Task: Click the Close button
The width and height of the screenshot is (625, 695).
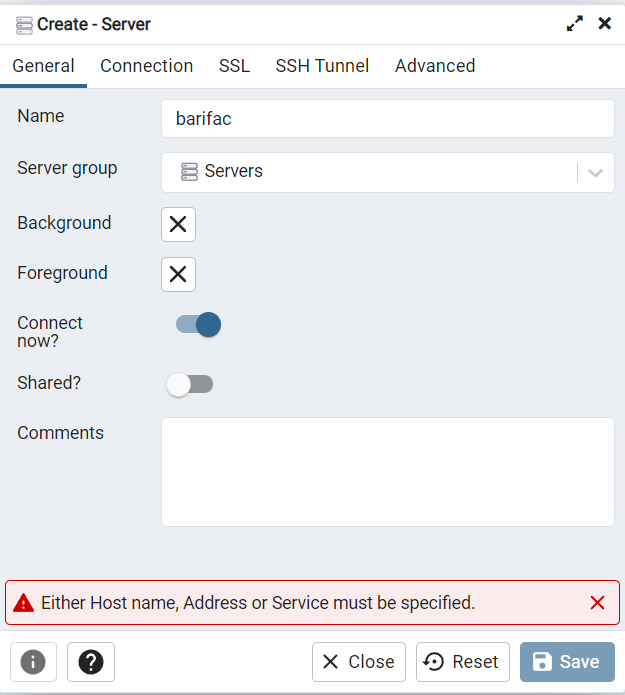Action: pyautogui.click(x=359, y=662)
